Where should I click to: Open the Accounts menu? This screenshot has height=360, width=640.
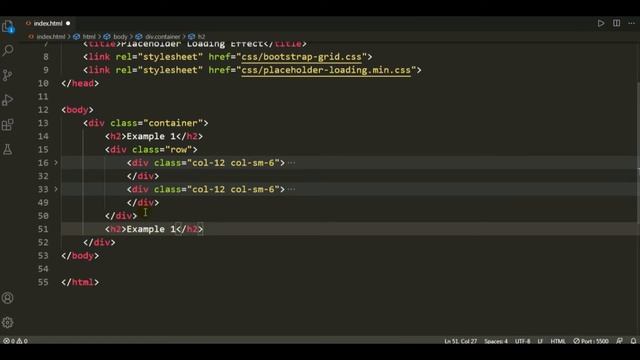coord(8,298)
